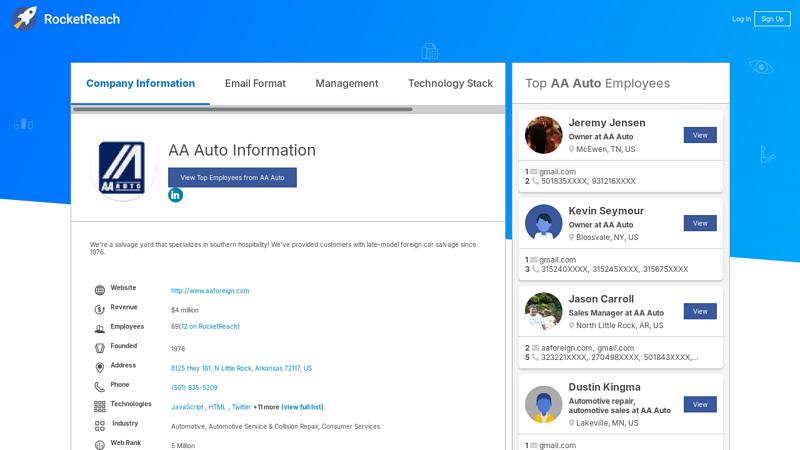Viewport: 800px width, 450px height.
Task: Click the JavaScript technology link
Action: tap(187, 407)
